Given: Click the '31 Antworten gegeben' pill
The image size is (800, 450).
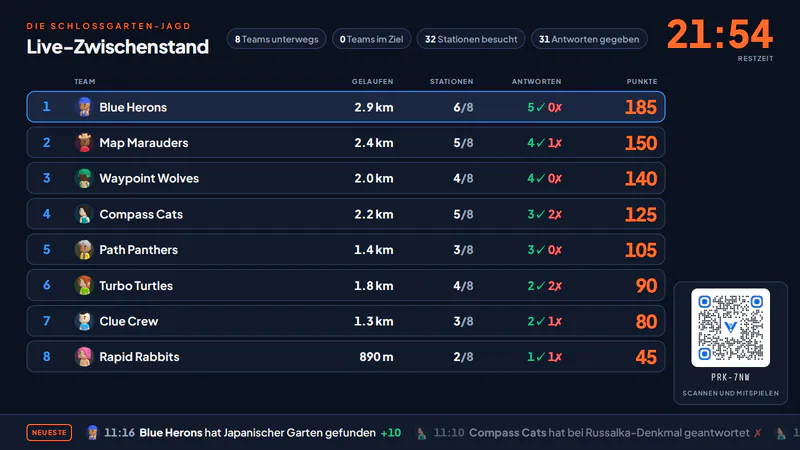Looking at the screenshot, I should pyautogui.click(x=589, y=39).
